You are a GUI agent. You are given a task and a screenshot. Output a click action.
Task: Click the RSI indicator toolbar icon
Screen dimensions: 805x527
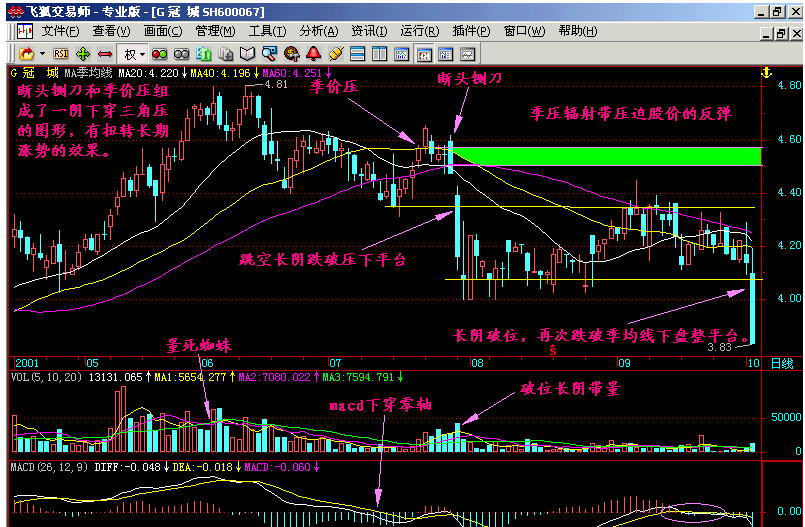pyautogui.click(x=61, y=54)
